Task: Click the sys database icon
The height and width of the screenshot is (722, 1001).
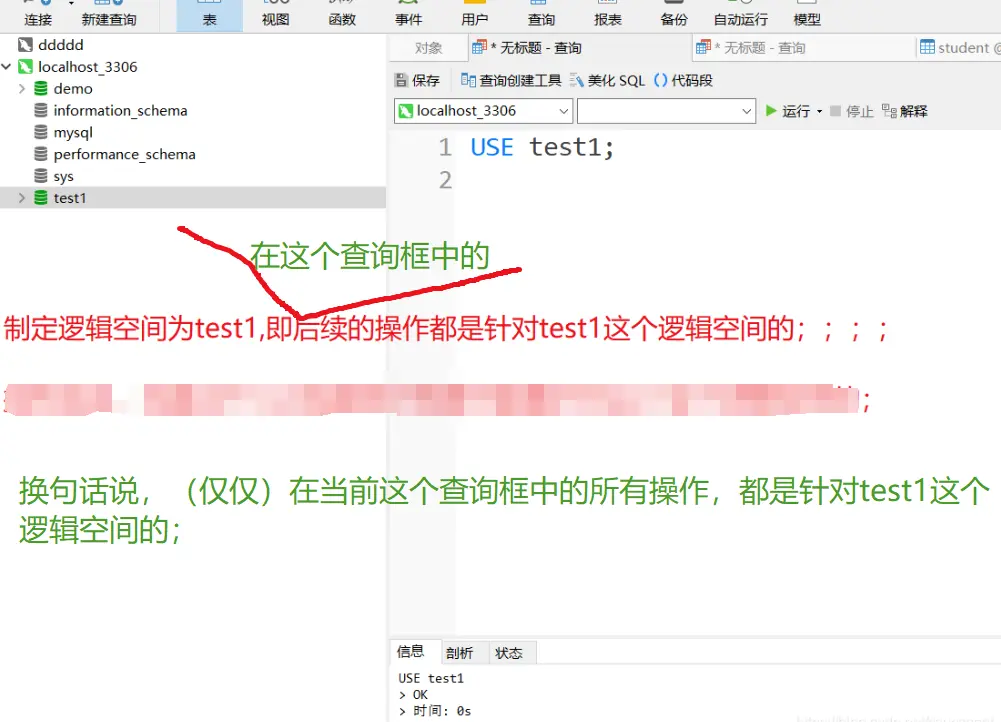Action: point(40,176)
